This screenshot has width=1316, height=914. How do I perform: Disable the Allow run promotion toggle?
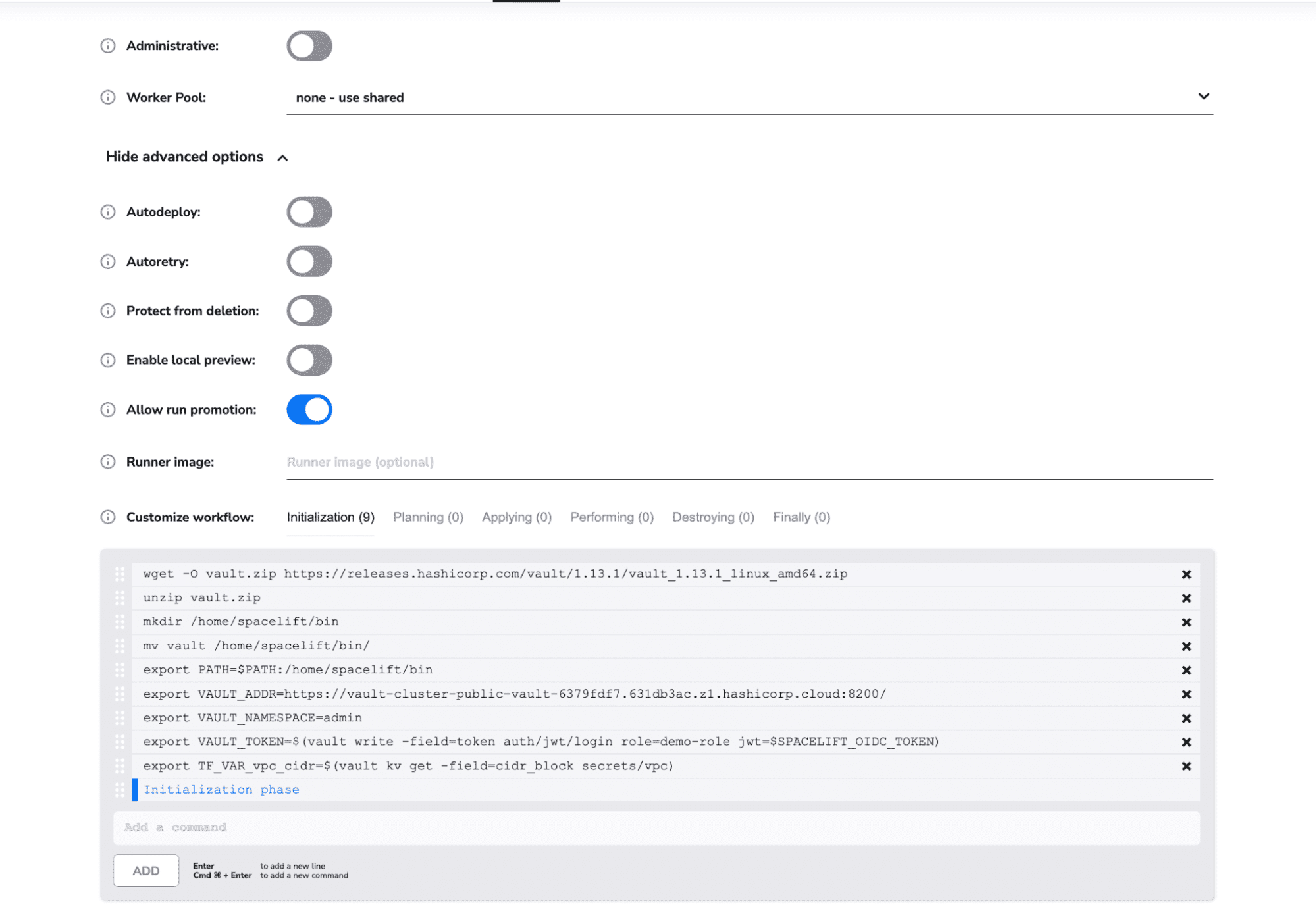coord(308,409)
